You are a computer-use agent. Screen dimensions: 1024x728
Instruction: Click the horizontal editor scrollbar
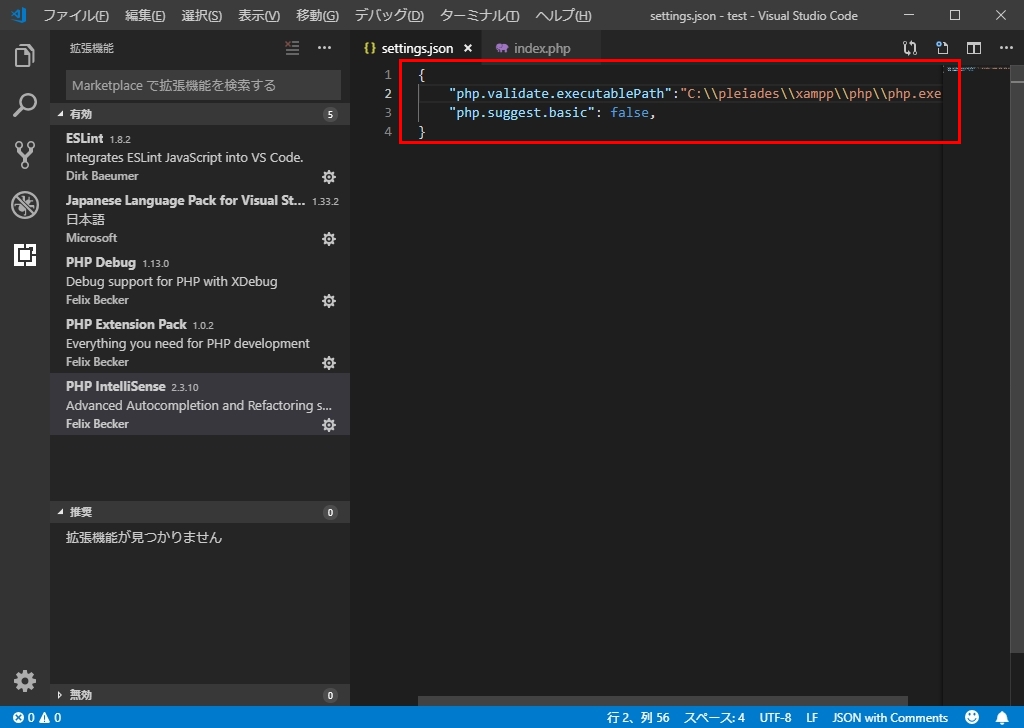[x=662, y=701]
